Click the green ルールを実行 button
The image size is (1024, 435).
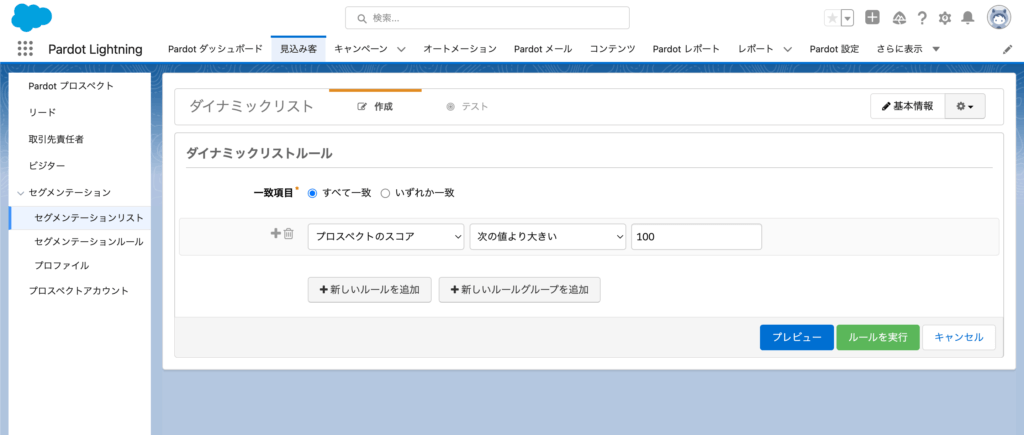(878, 338)
